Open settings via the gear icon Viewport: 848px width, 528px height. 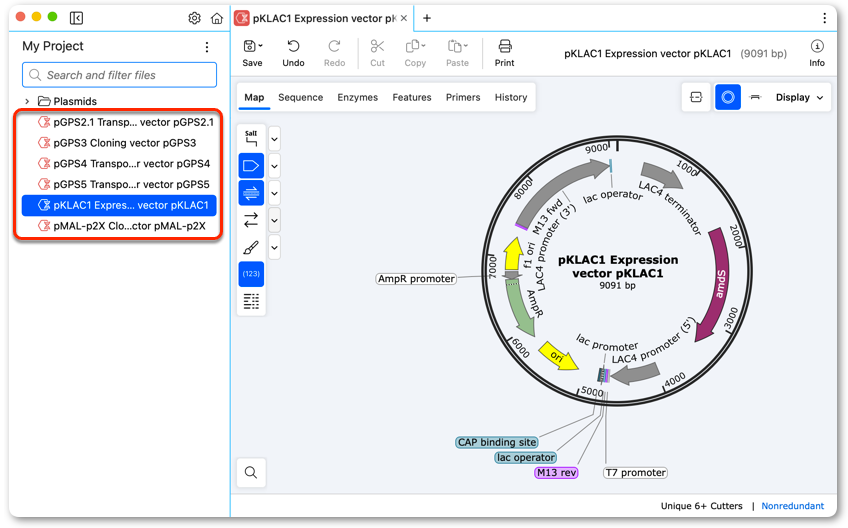click(x=194, y=18)
